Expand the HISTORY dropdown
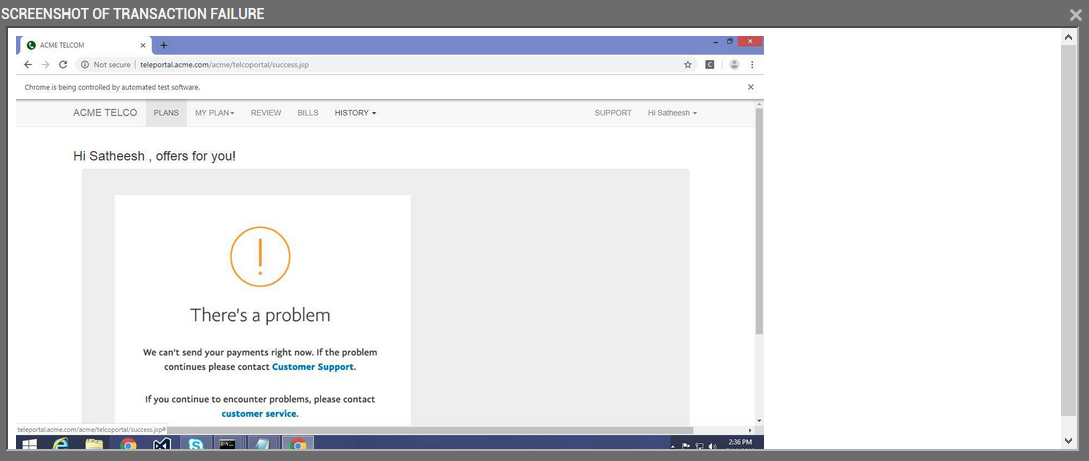This screenshot has width=1089, height=461. 355,113
